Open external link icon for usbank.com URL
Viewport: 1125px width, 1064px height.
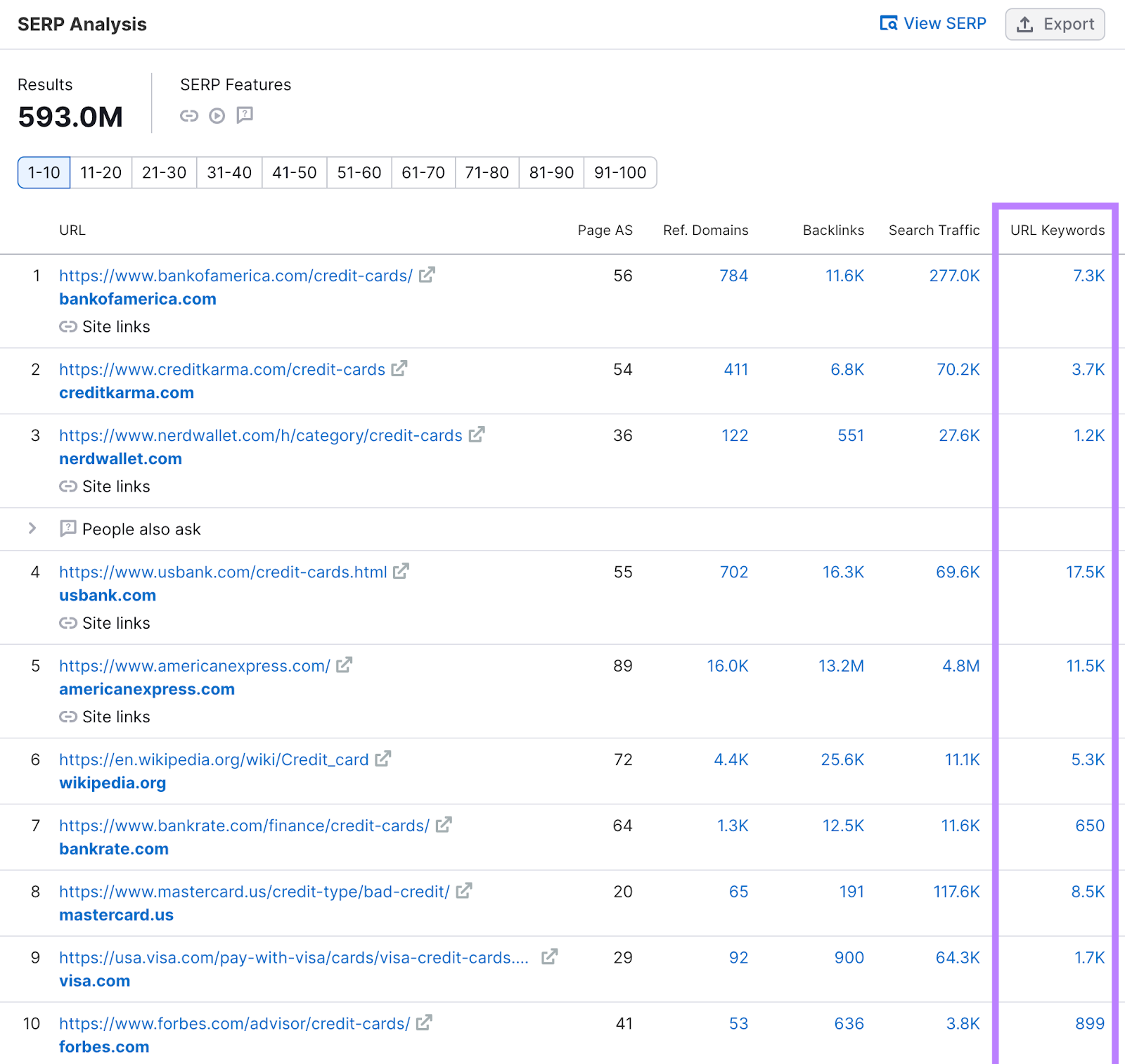[401, 571]
